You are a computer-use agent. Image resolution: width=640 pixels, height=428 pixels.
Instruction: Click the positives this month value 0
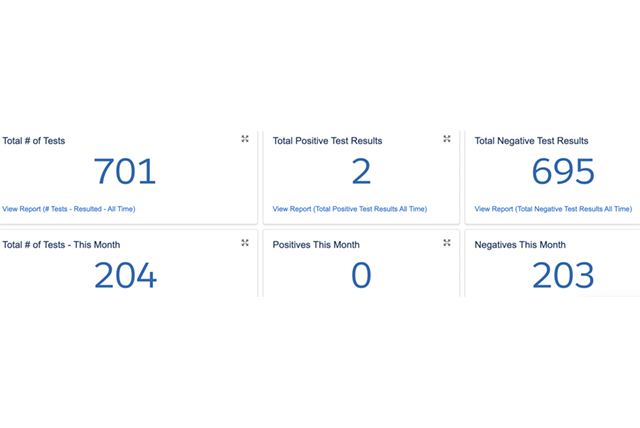click(361, 275)
